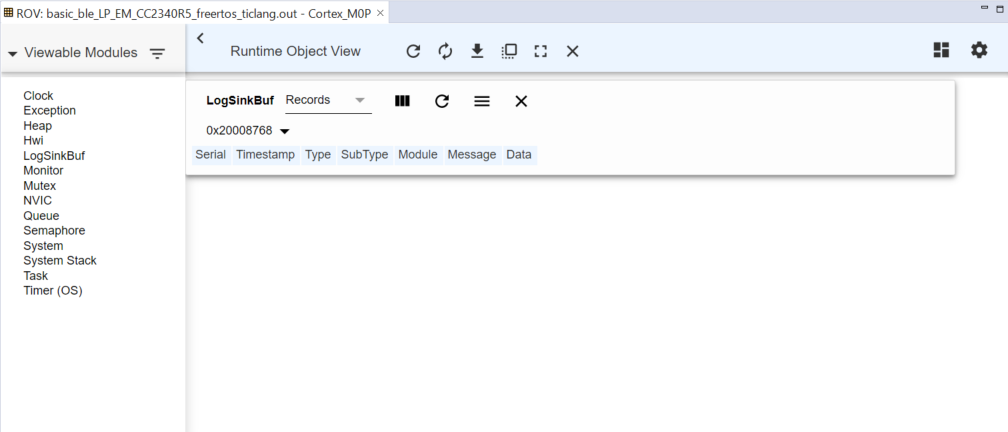Close the LogSinkBuf panel
Viewport: 1008px width, 432px height.
pyautogui.click(x=521, y=101)
